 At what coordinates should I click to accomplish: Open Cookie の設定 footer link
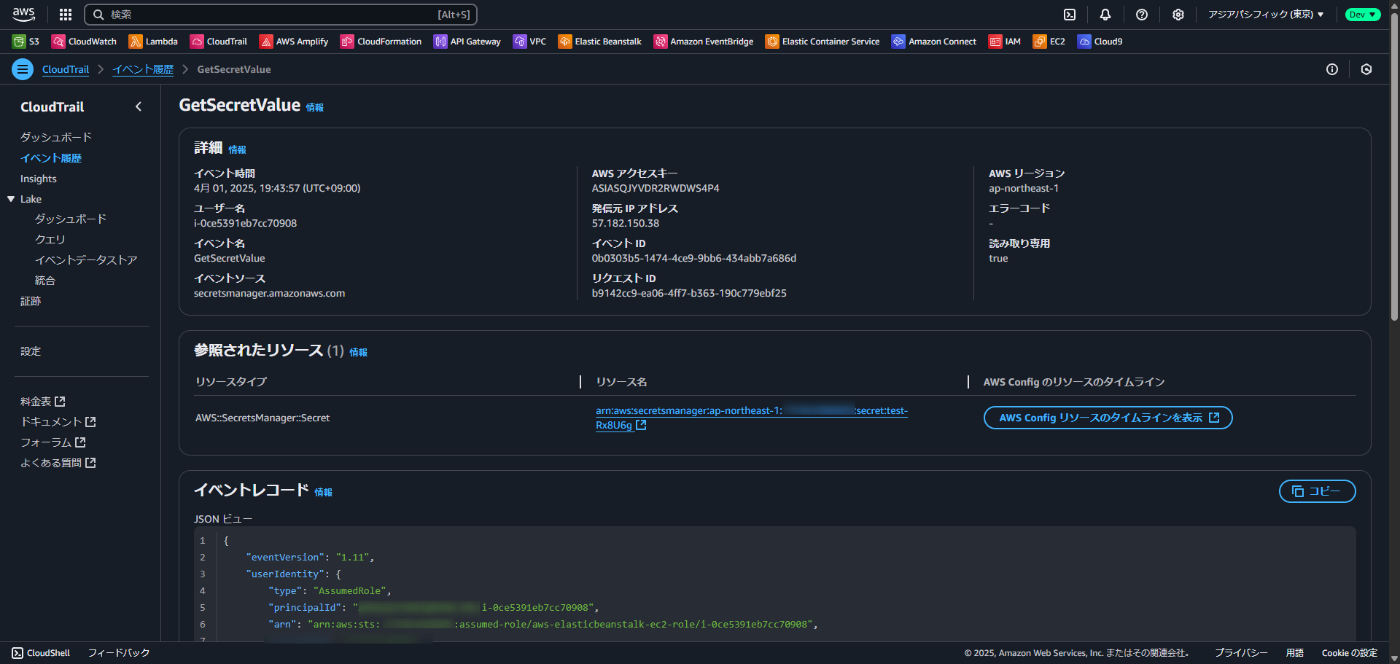coord(1349,653)
